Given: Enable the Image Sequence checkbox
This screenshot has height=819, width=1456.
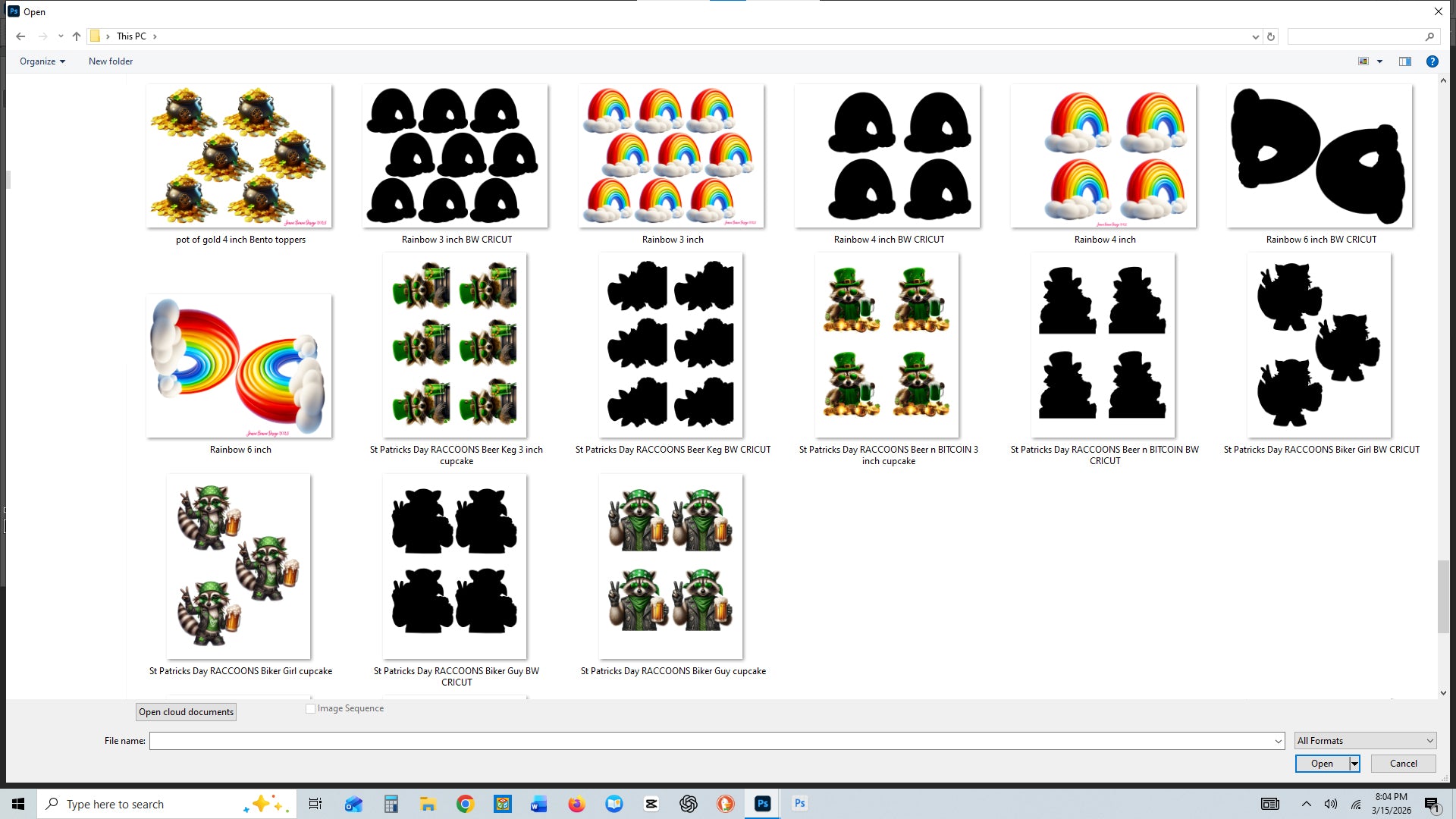Looking at the screenshot, I should pos(310,708).
